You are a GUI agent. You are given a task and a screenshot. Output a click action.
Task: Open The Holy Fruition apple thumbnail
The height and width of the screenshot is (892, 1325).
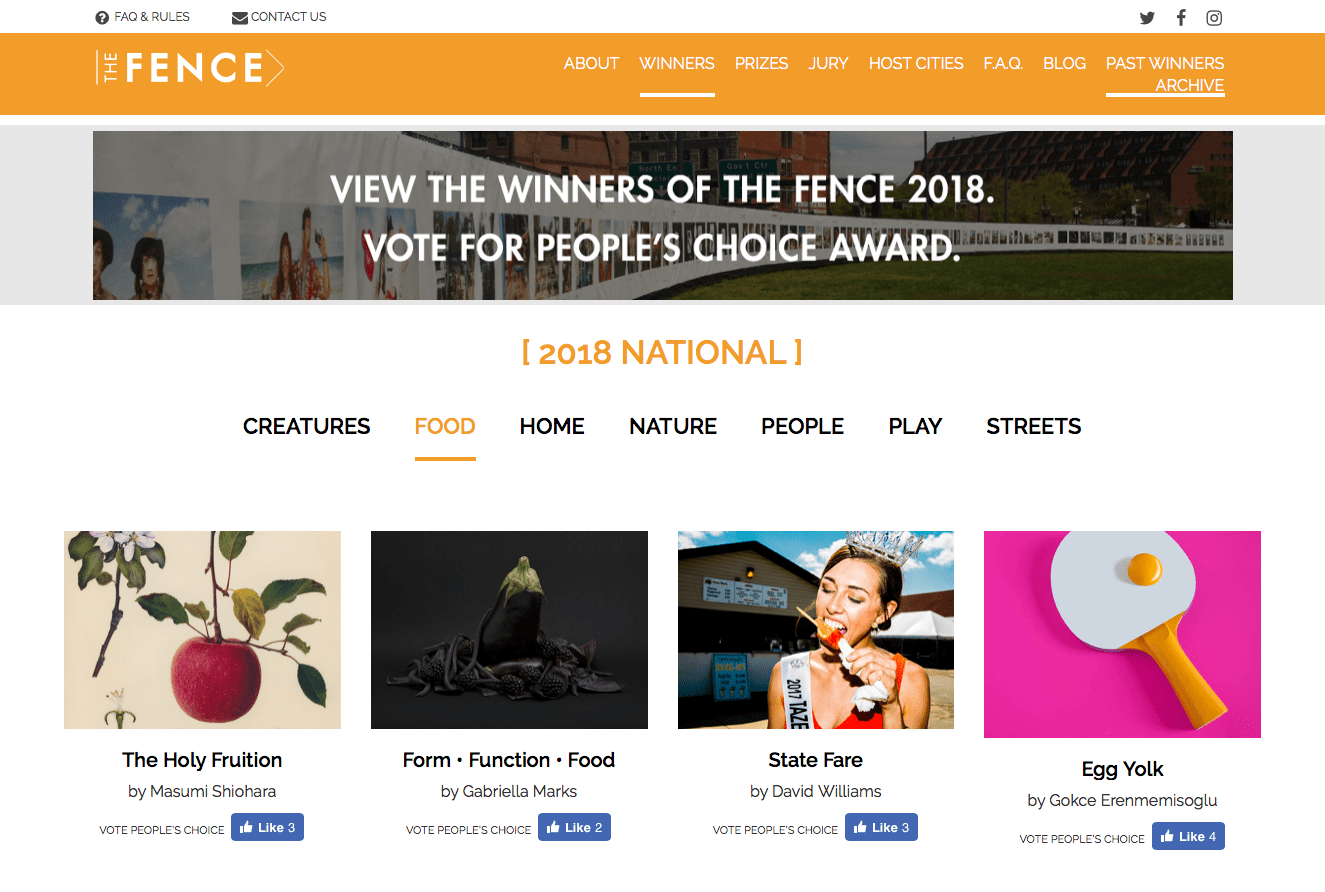tap(202, 630)
